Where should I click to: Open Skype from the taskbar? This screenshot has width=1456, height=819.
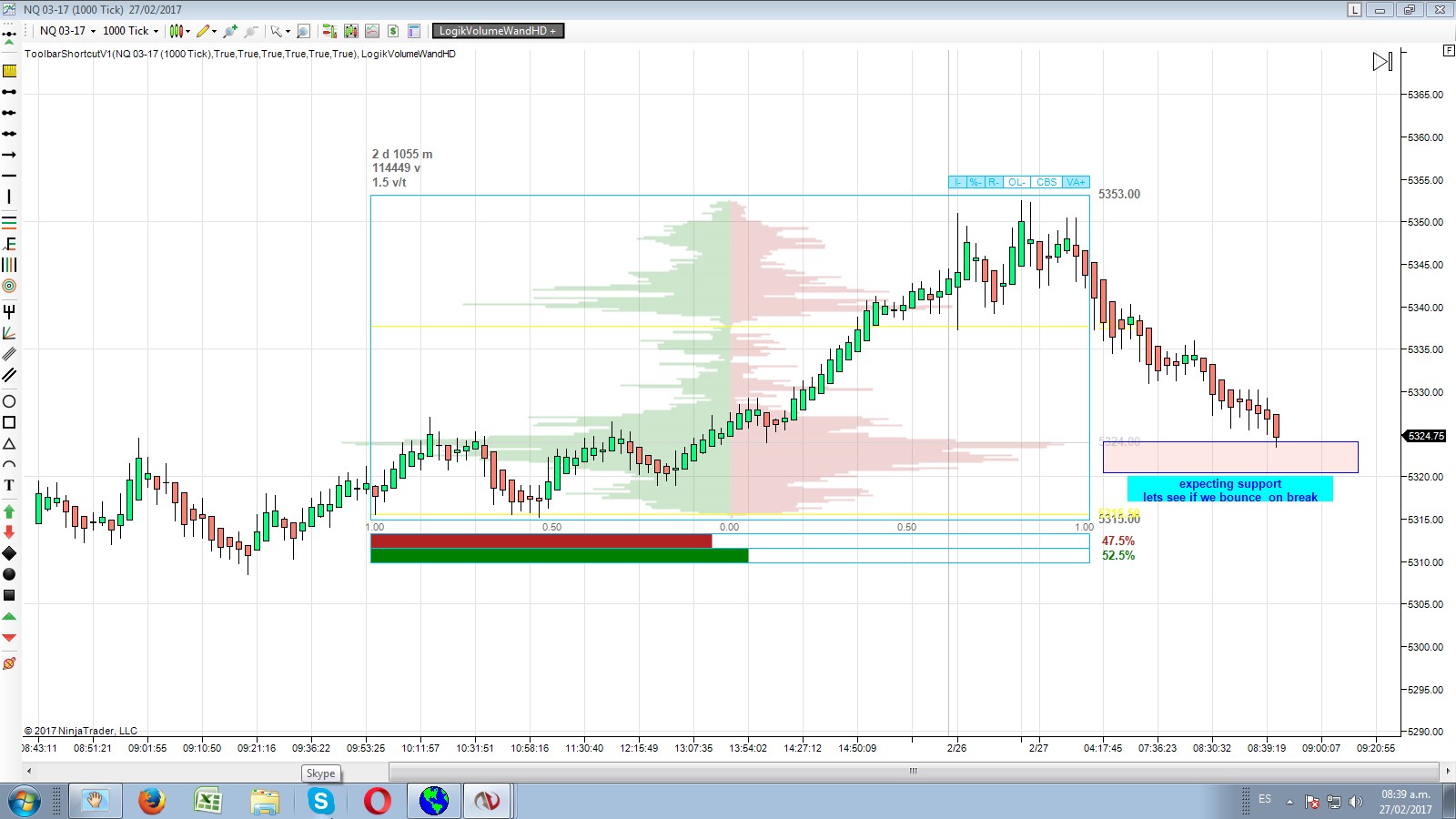click(320, 801)
